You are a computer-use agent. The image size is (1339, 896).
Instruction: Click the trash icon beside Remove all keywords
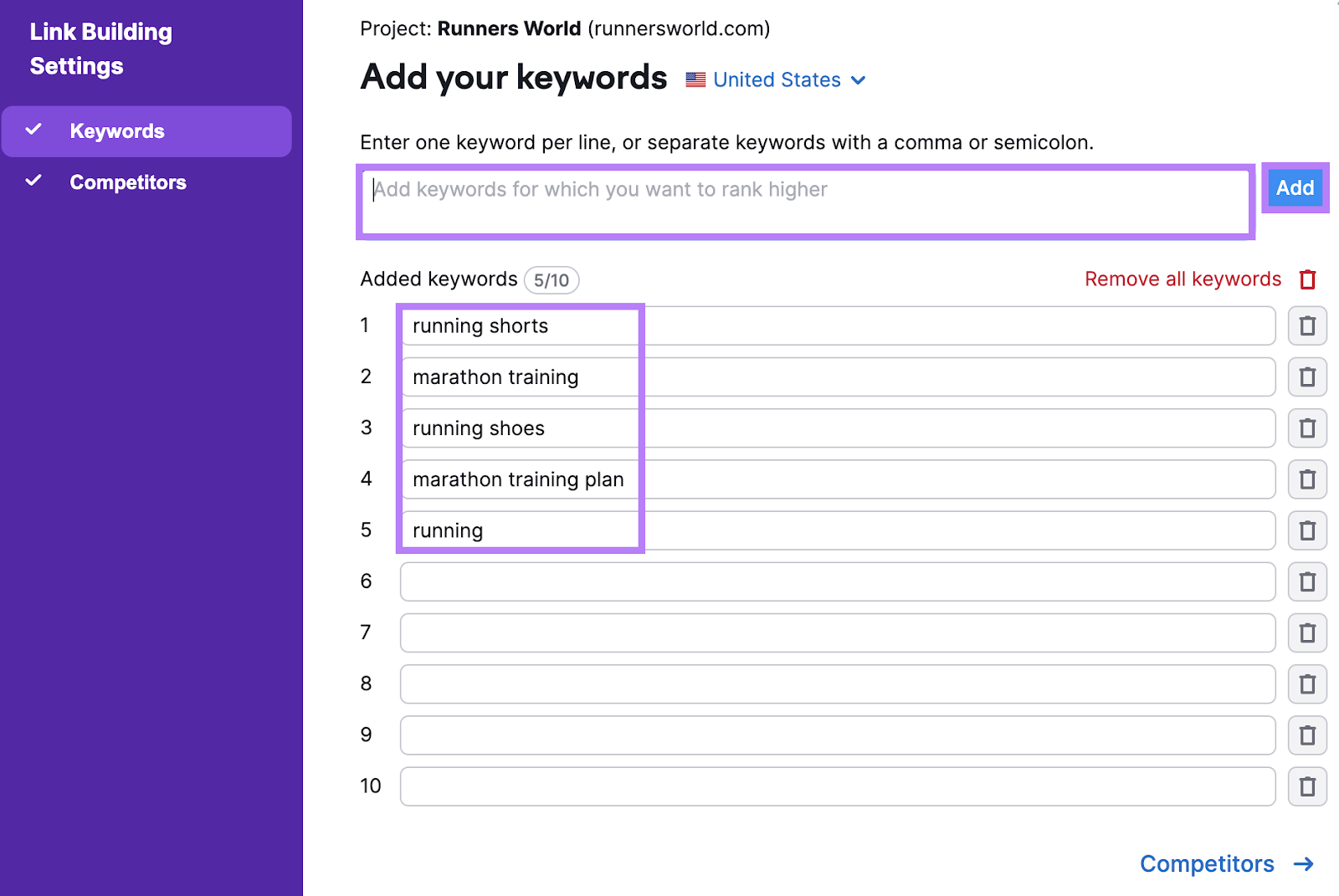pos(1308,279)
